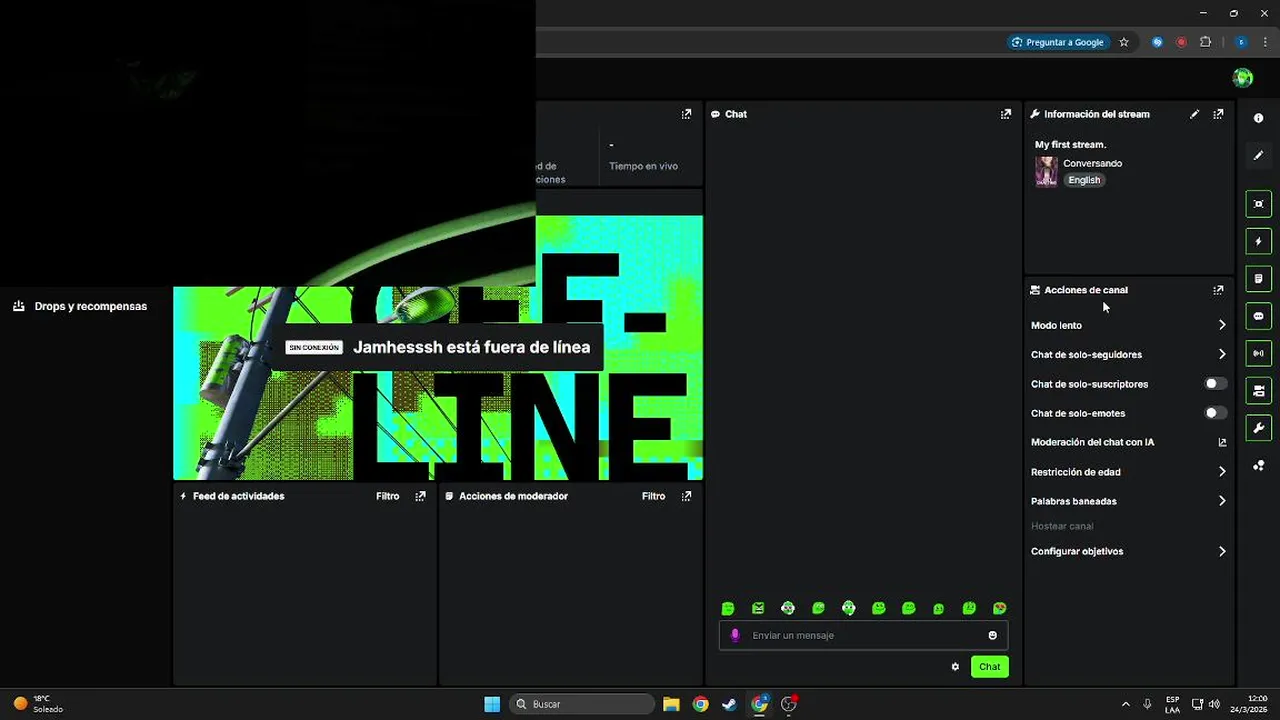Click the pencil icon in right sidebar
The image size is (1280, 720).
(x=1258, y=155)
